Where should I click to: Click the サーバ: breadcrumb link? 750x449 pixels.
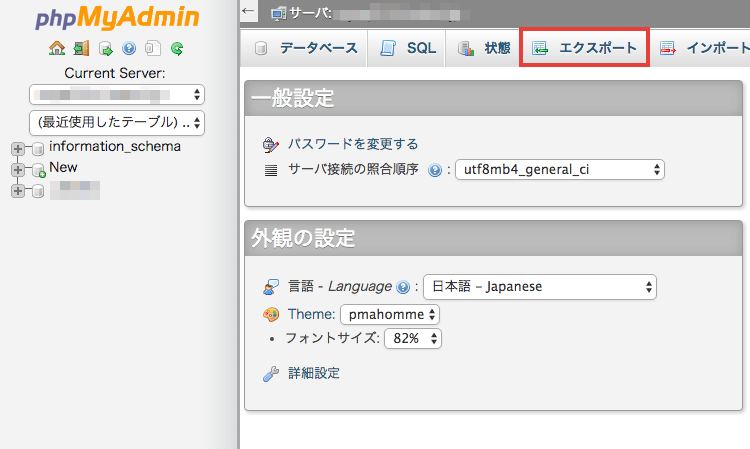[x=311, y=13]
